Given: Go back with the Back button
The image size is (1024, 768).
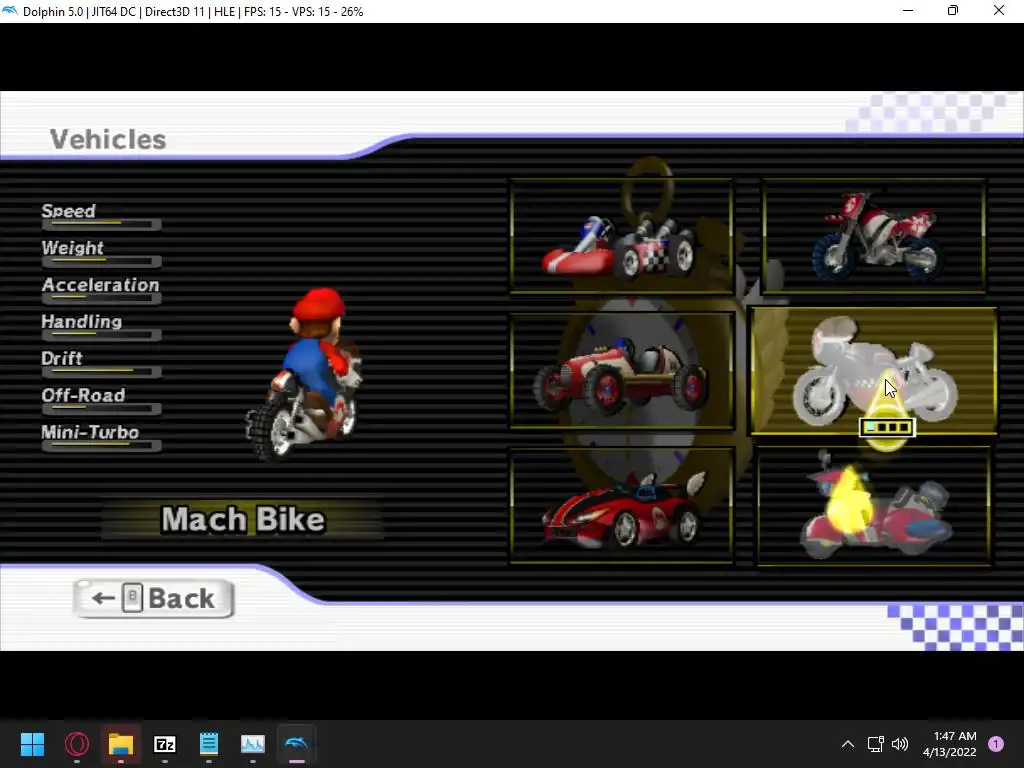Looking at the screenshot, I should (154, 598).
